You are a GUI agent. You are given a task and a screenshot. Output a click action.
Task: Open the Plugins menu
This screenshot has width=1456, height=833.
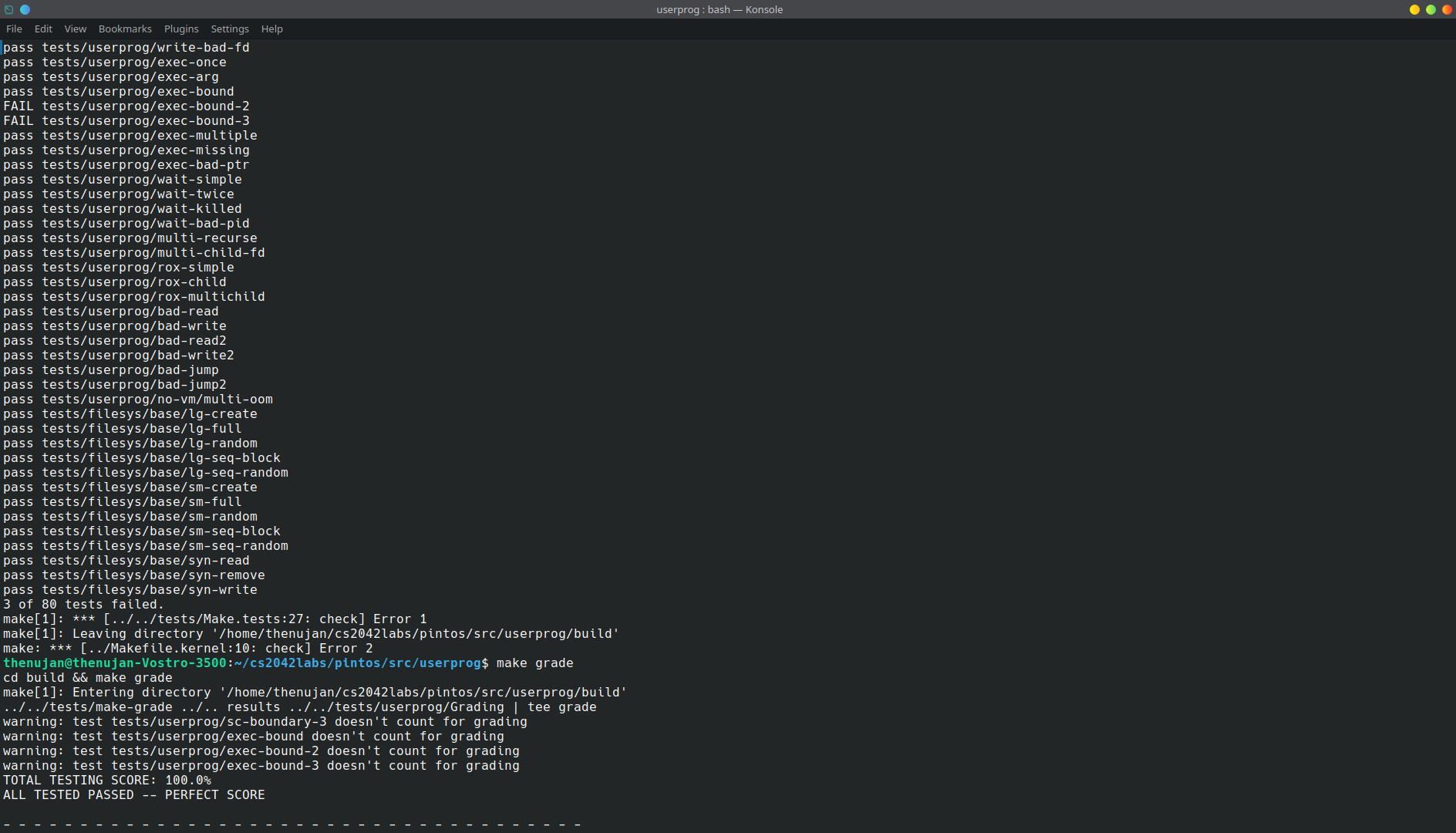click(181, 29)
